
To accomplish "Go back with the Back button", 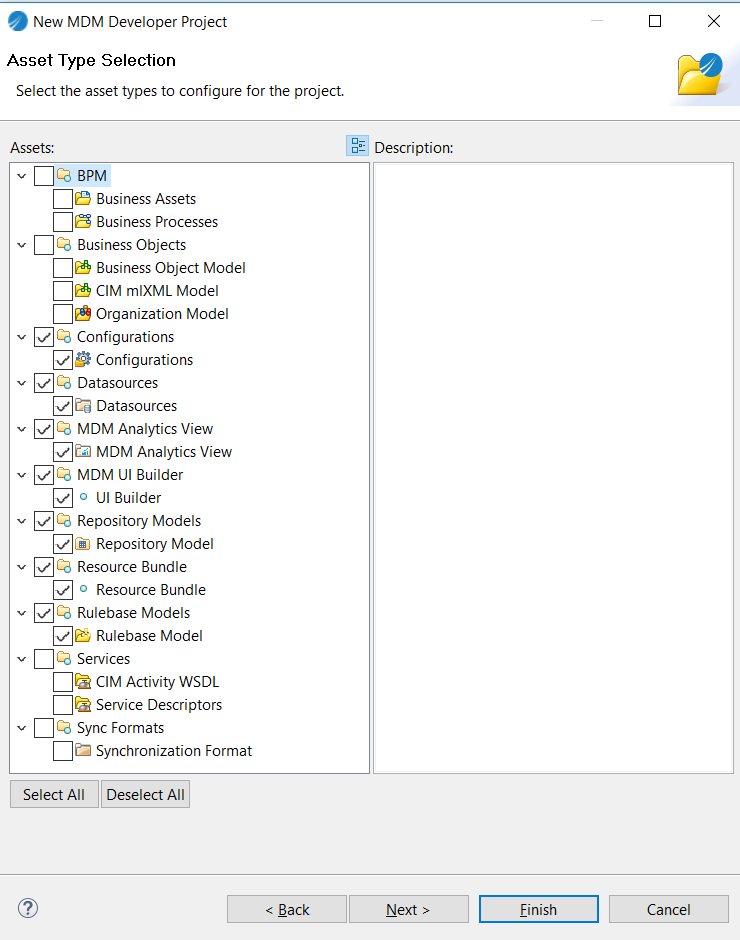I will click(287, 909).
